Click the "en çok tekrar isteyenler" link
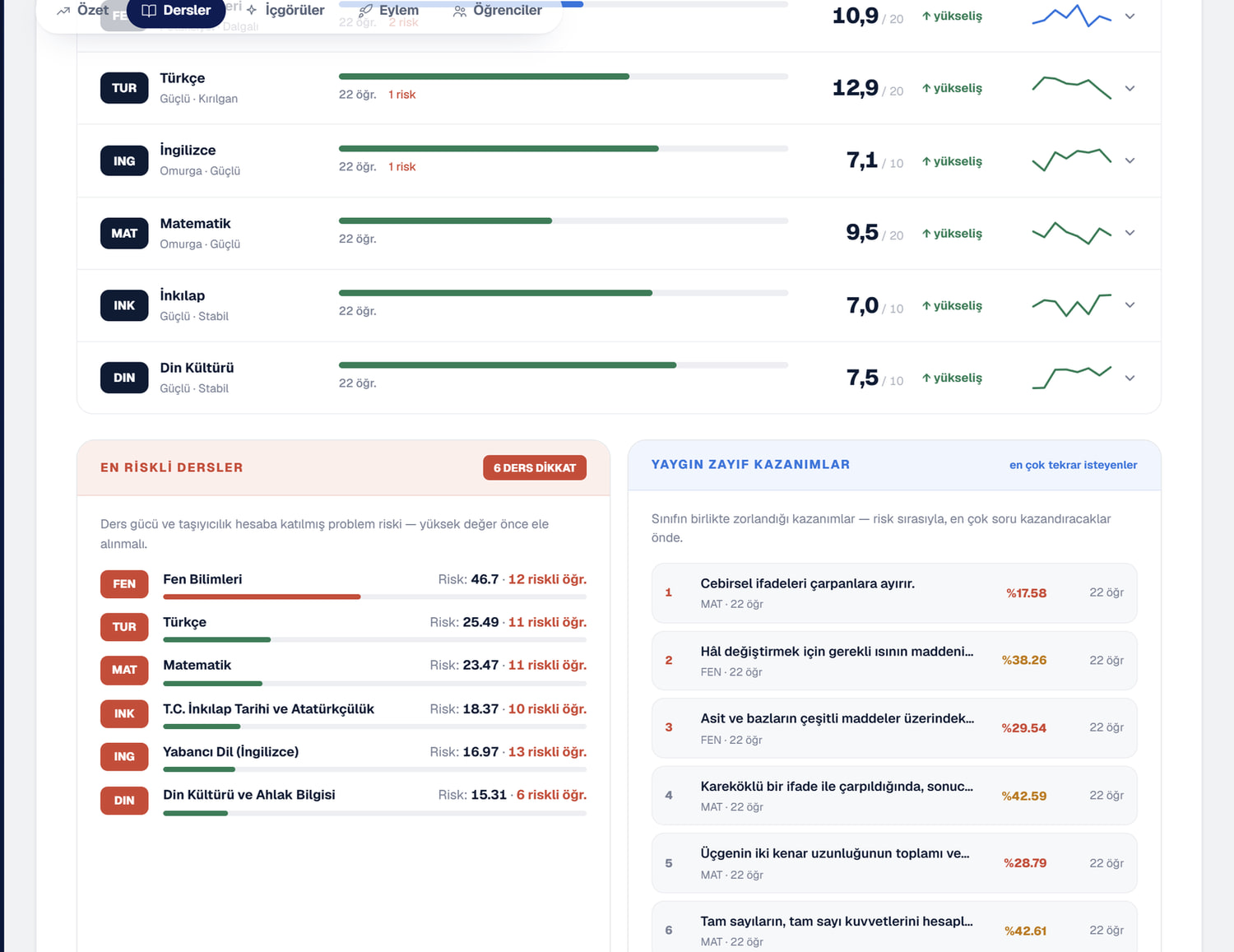This screenshot has height=952, width=1234. point(1074,465)
